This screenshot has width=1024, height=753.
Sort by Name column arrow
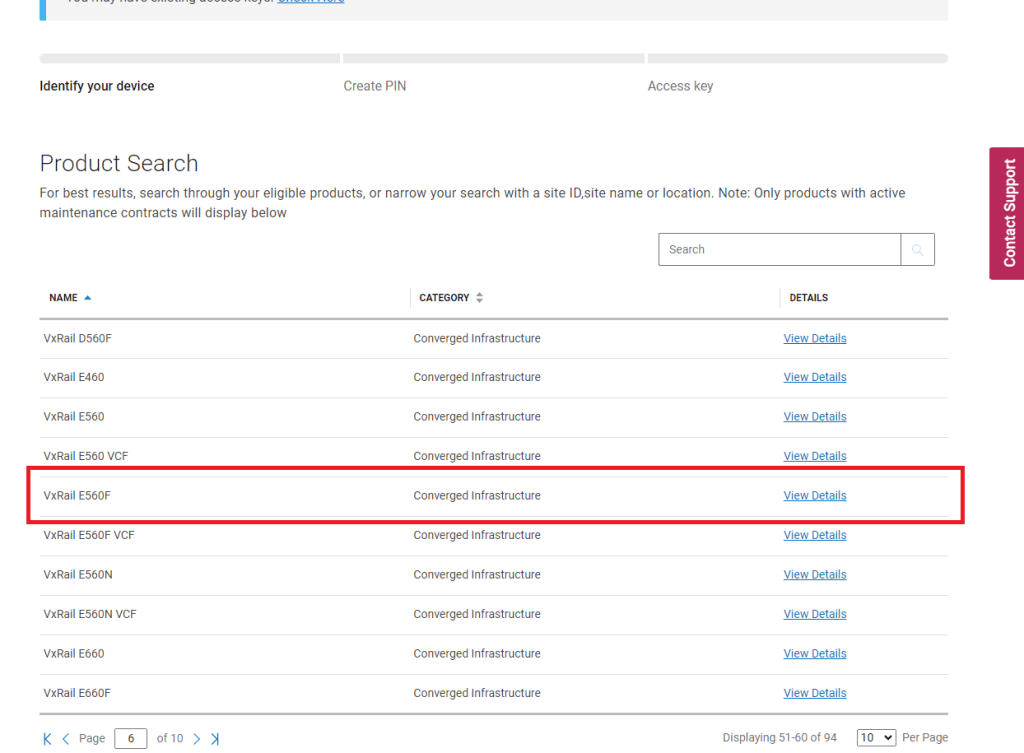pos(88,298)
